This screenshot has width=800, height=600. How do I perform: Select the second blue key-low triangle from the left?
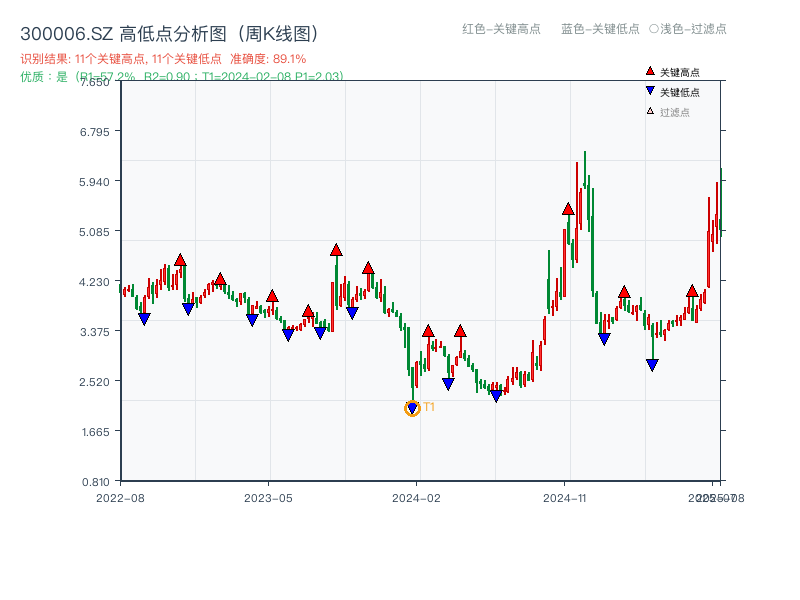188,309
